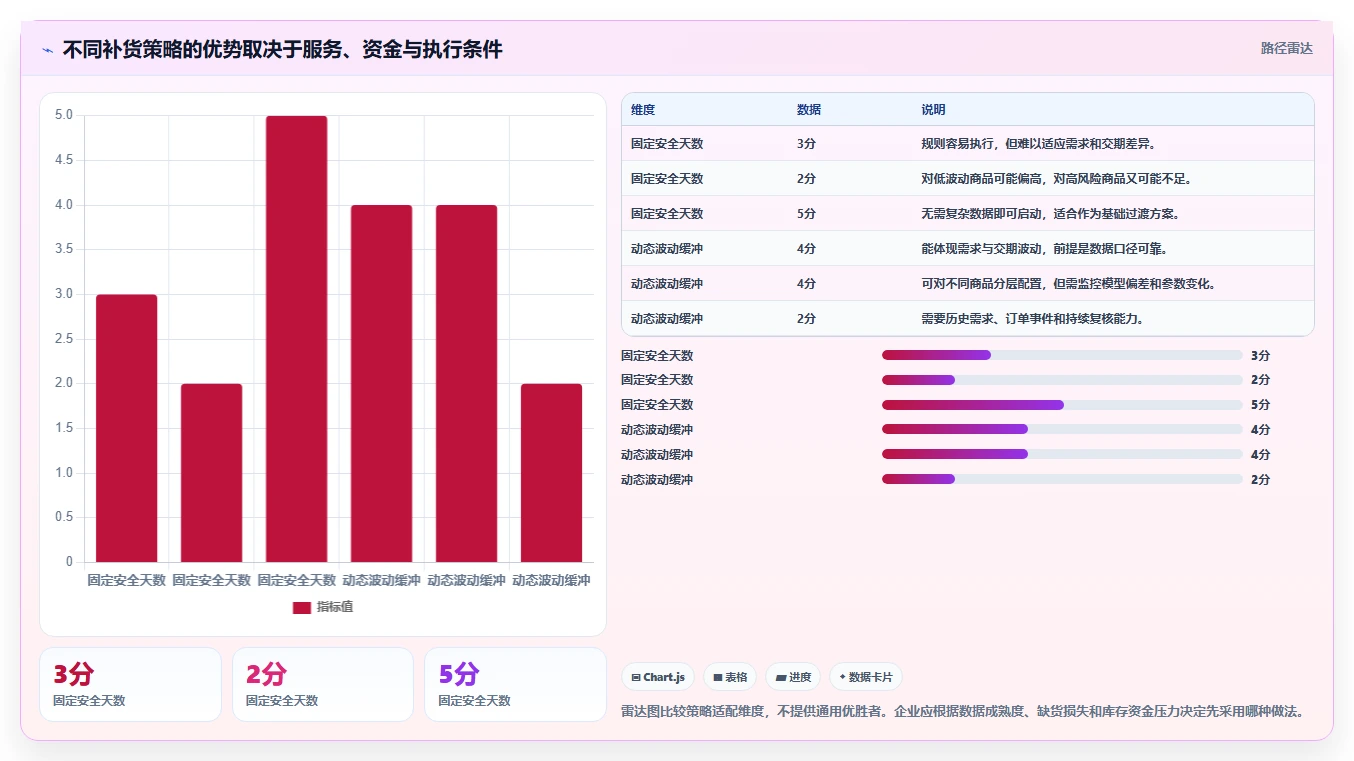Click the 3.5 y-axis label
Screen dimensions: 1354x761
pyautogui.click(x=64, y=249)
